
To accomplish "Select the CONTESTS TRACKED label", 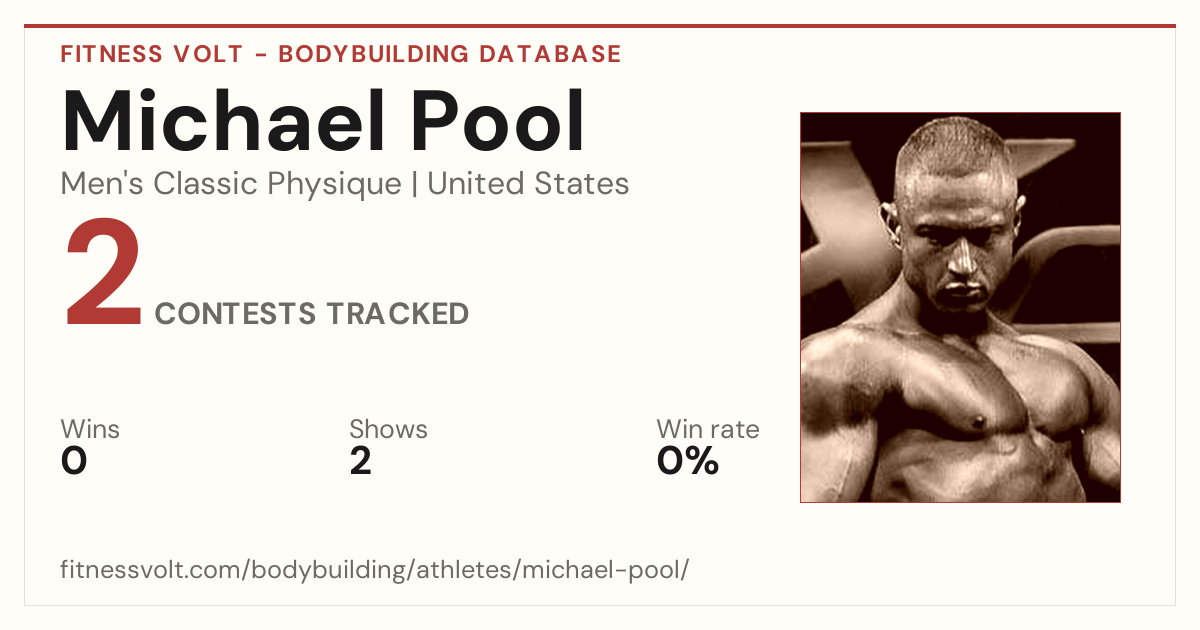I will [312, 314].
